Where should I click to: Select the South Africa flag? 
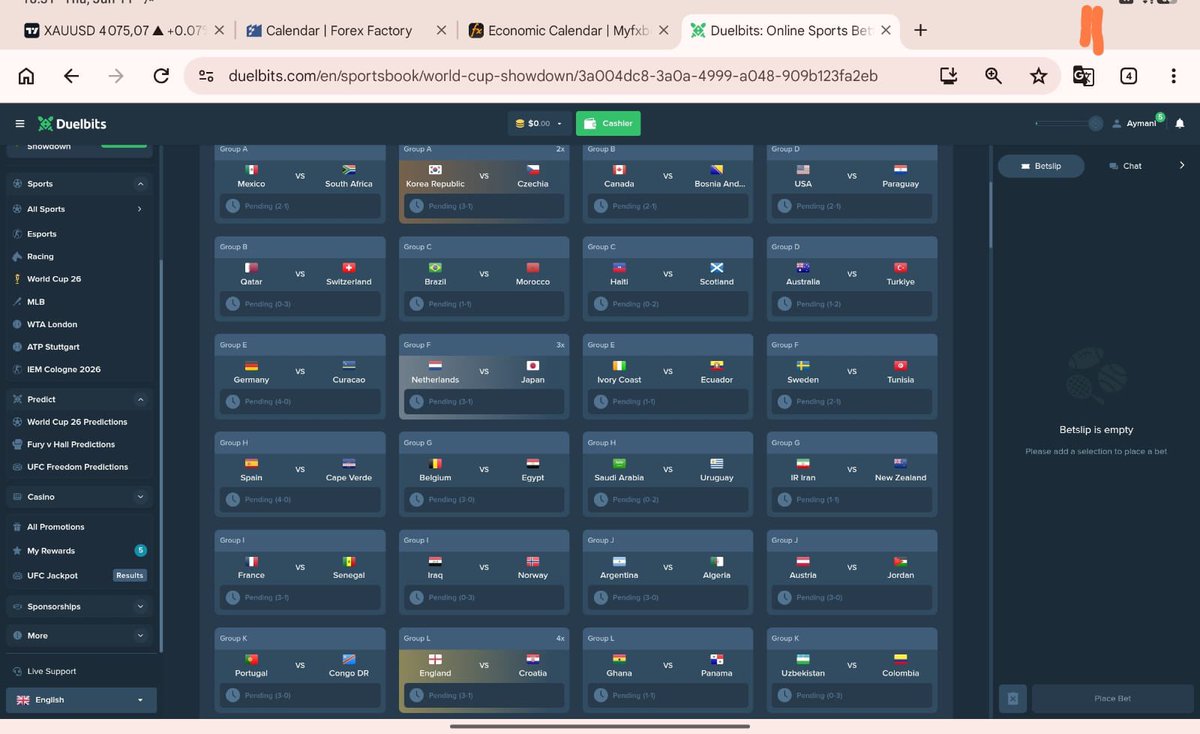click(348, 170)
